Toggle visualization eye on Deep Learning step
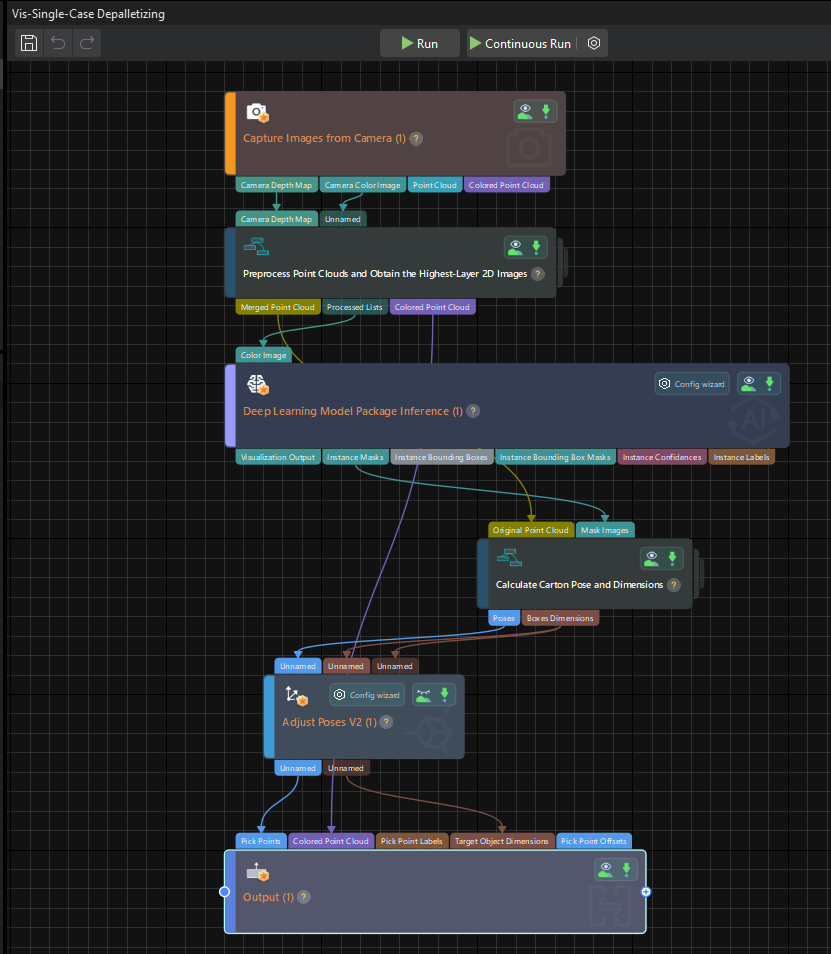 (749, 383)
